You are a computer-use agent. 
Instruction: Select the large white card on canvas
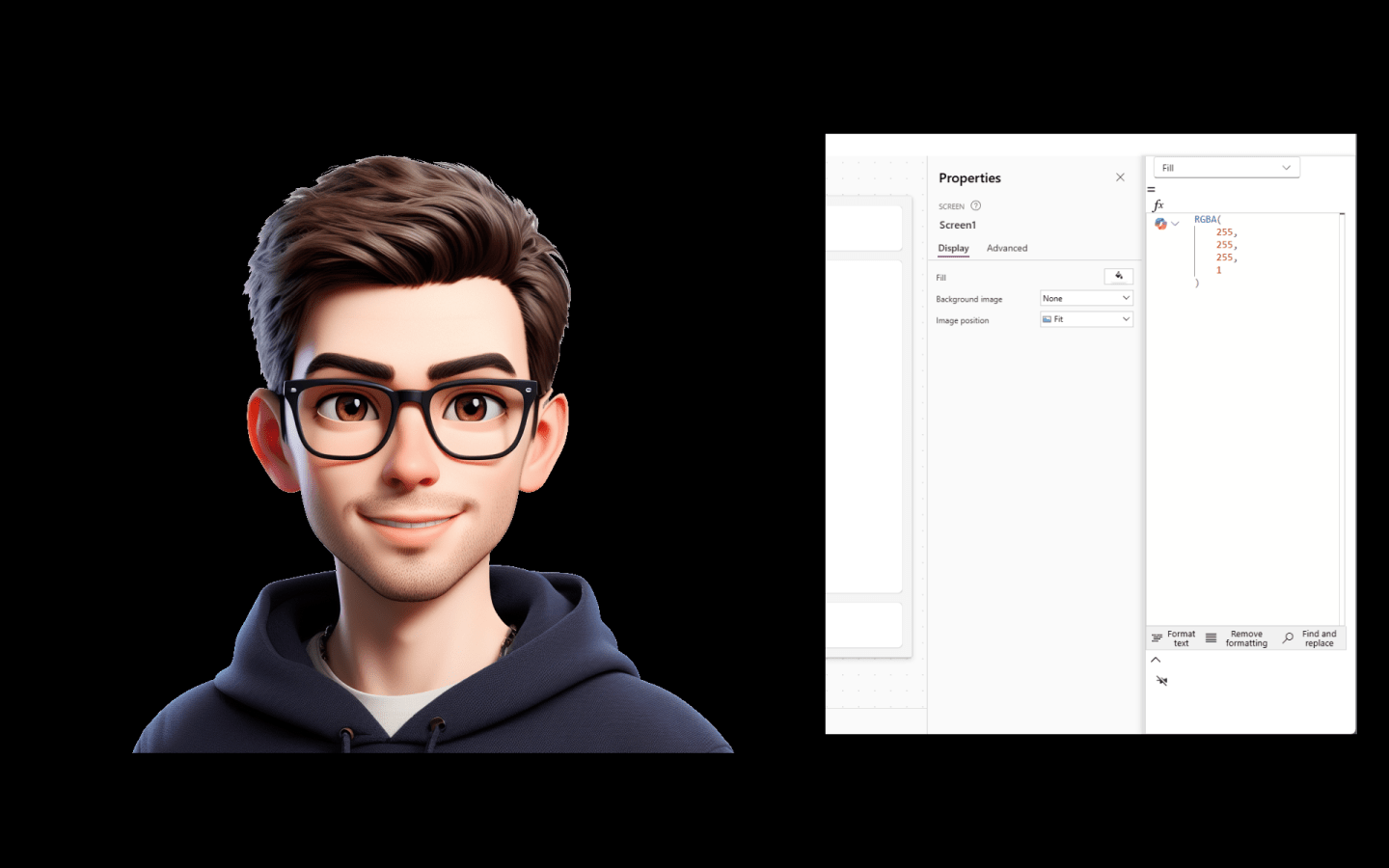click(864, 426)
